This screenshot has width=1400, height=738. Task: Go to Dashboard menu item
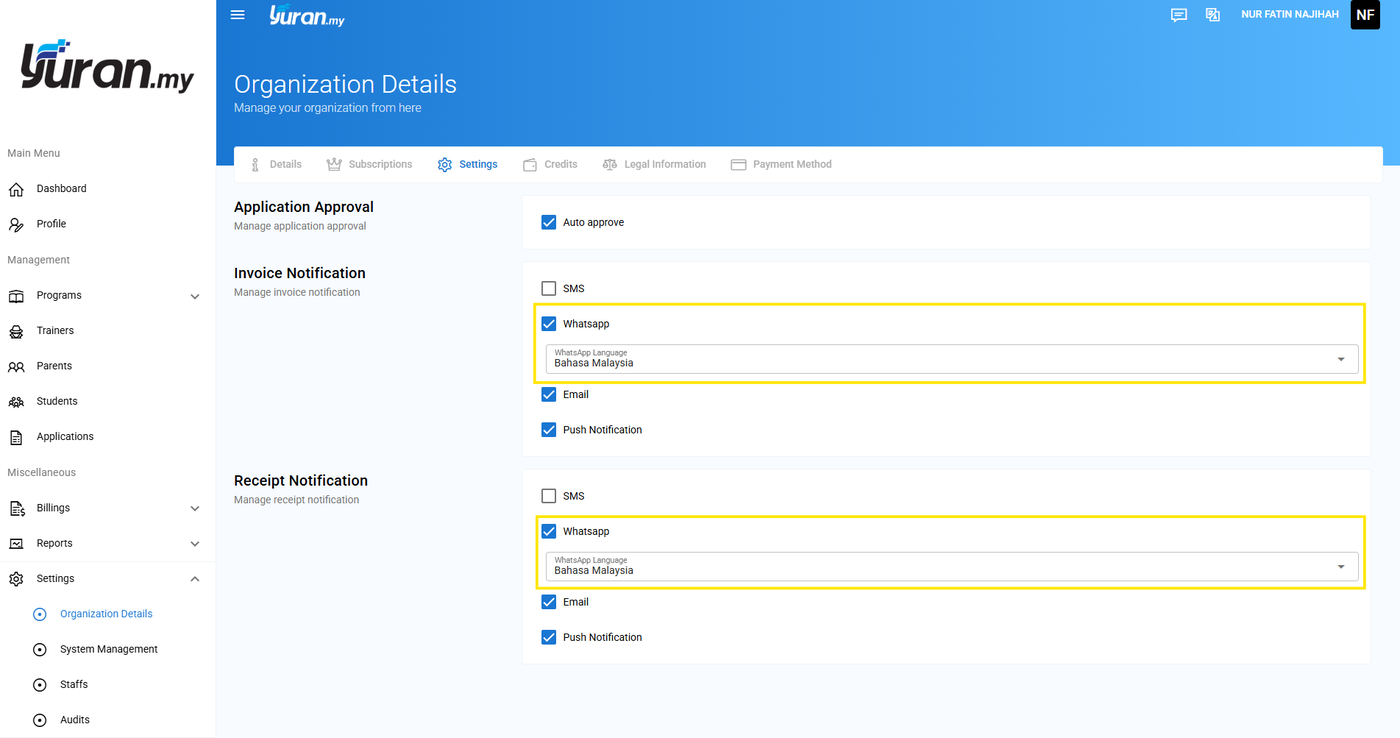(61, 189)
